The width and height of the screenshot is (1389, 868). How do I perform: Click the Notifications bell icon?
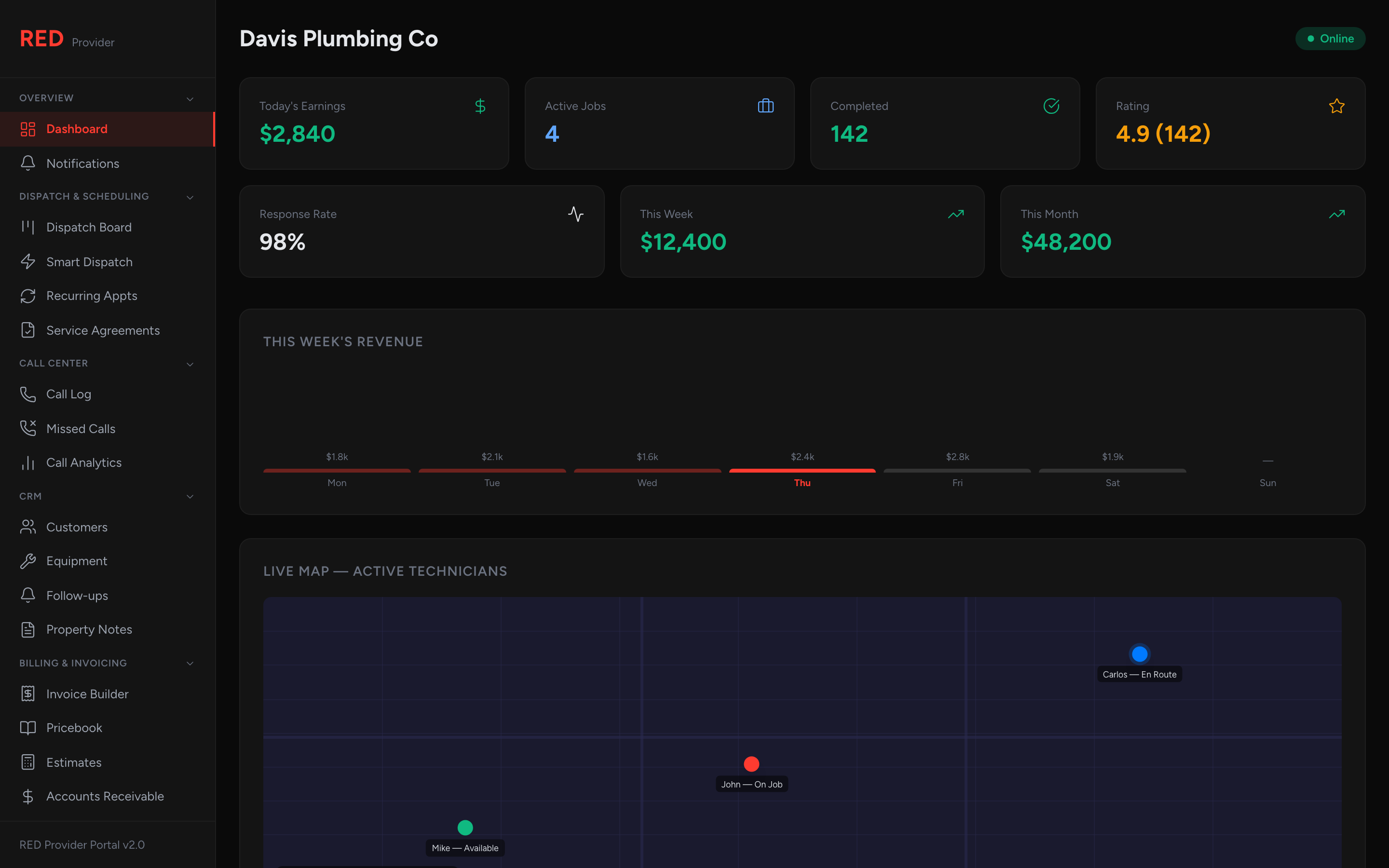point(27,163)
